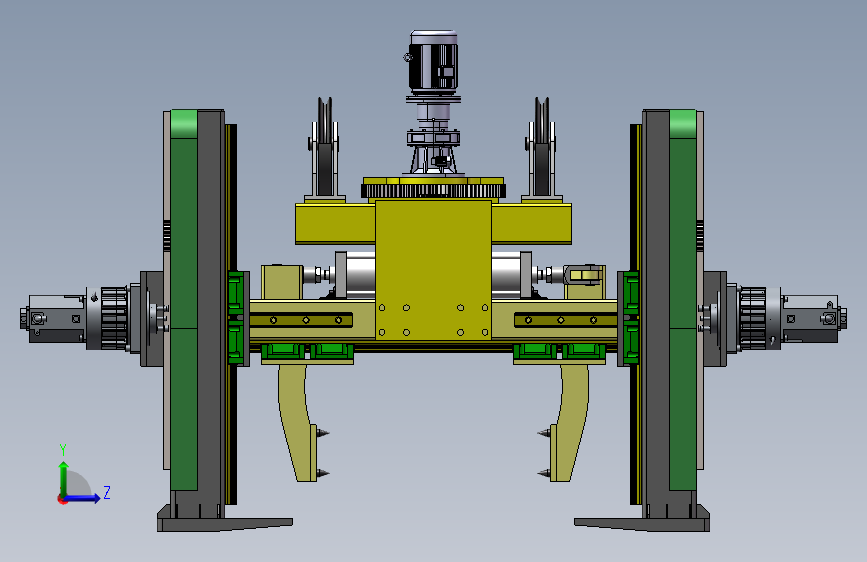Select the left yellow crossbeam wing
867x562 pixels.
pyautogui.click(x=335, y=224)
